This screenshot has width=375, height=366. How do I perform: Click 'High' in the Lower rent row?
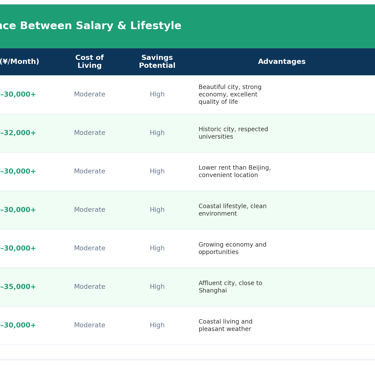click(x=157, y=171)
